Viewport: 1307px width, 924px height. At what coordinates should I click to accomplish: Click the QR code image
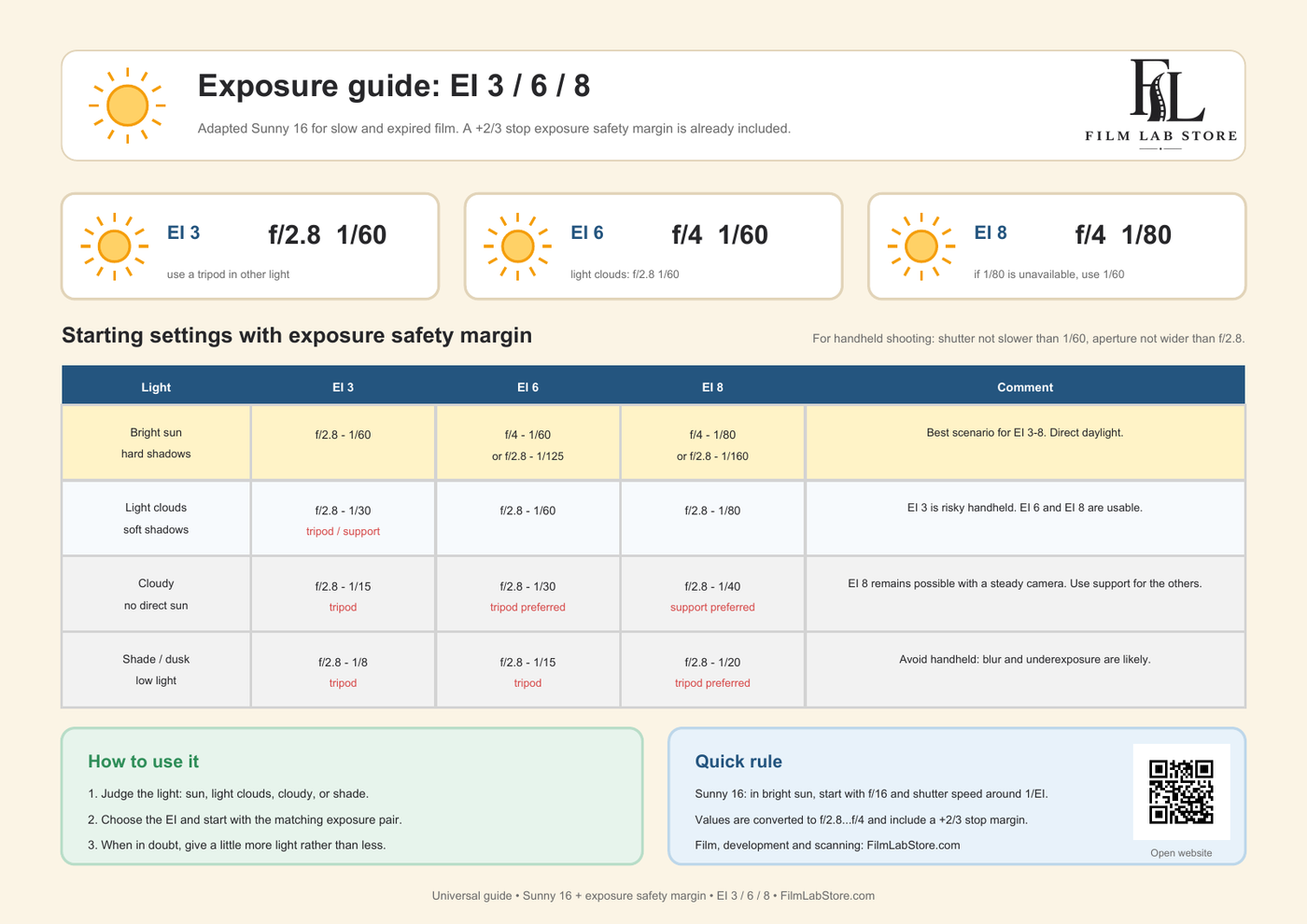pos(1181,791)
